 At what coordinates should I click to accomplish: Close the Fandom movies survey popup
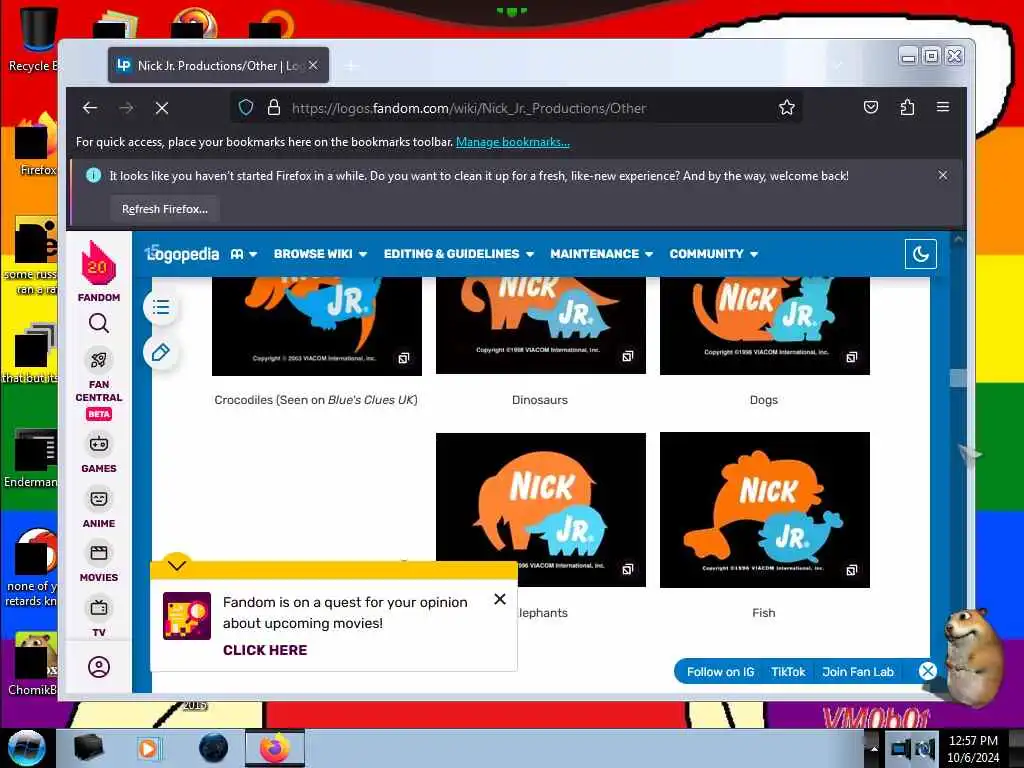coord(500,599)
